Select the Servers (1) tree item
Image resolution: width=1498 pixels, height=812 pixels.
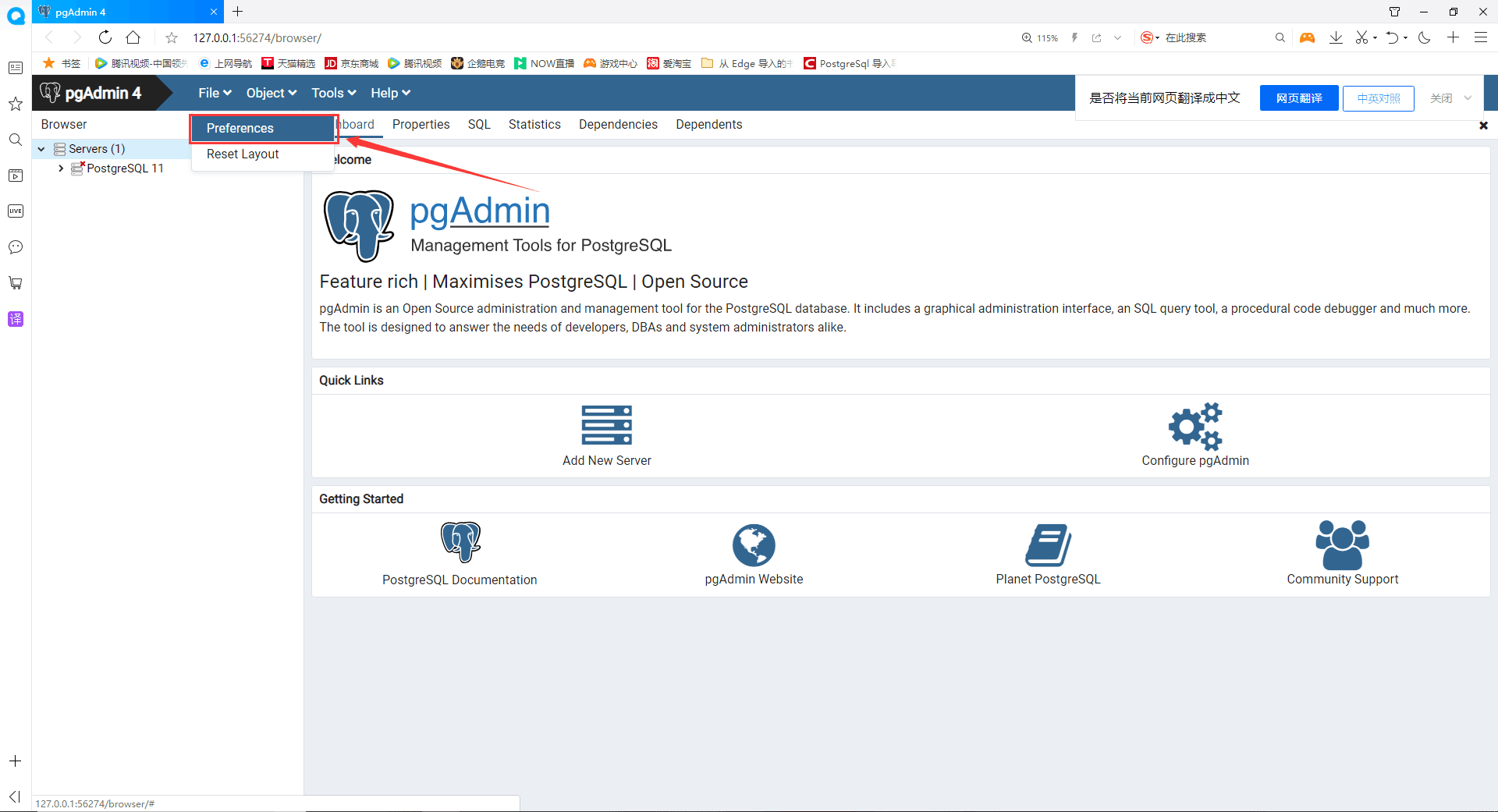[97, 149]
